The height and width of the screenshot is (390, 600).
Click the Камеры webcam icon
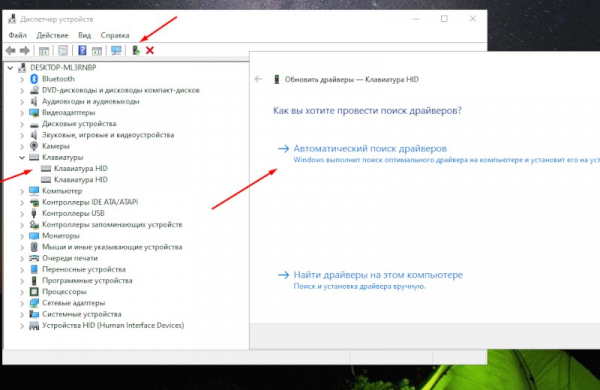[x=34, y=146]
